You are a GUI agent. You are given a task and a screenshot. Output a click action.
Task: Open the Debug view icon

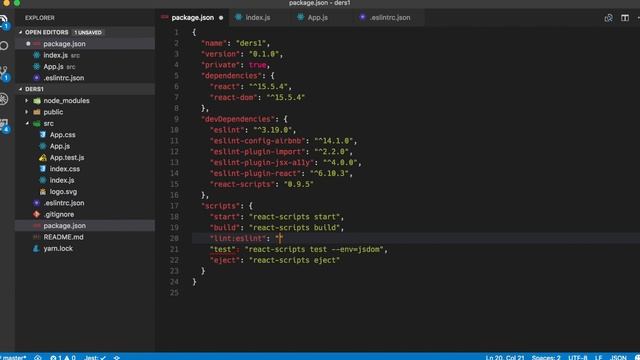point(4,99)
